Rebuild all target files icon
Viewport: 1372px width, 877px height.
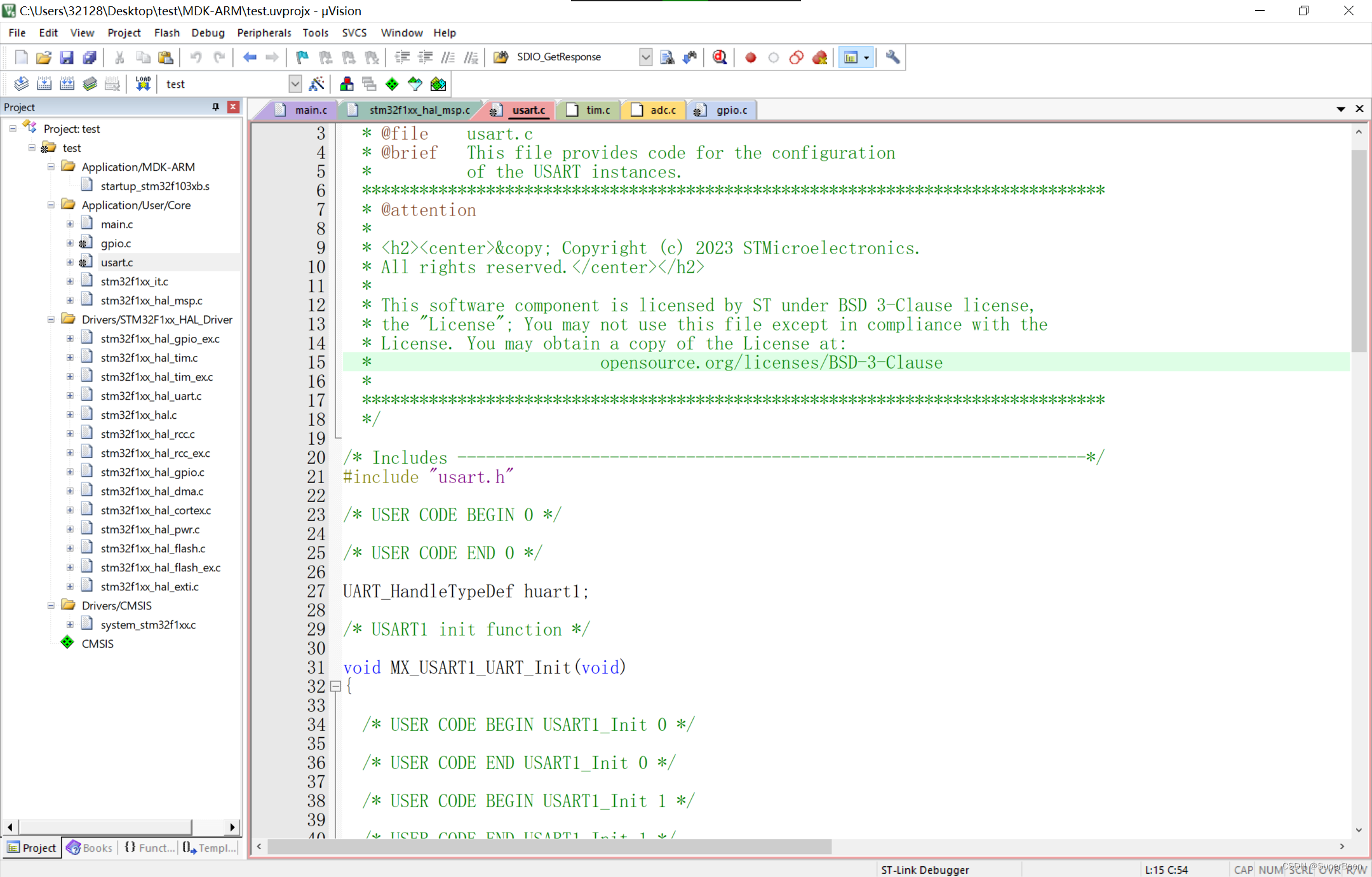point(67,84)
